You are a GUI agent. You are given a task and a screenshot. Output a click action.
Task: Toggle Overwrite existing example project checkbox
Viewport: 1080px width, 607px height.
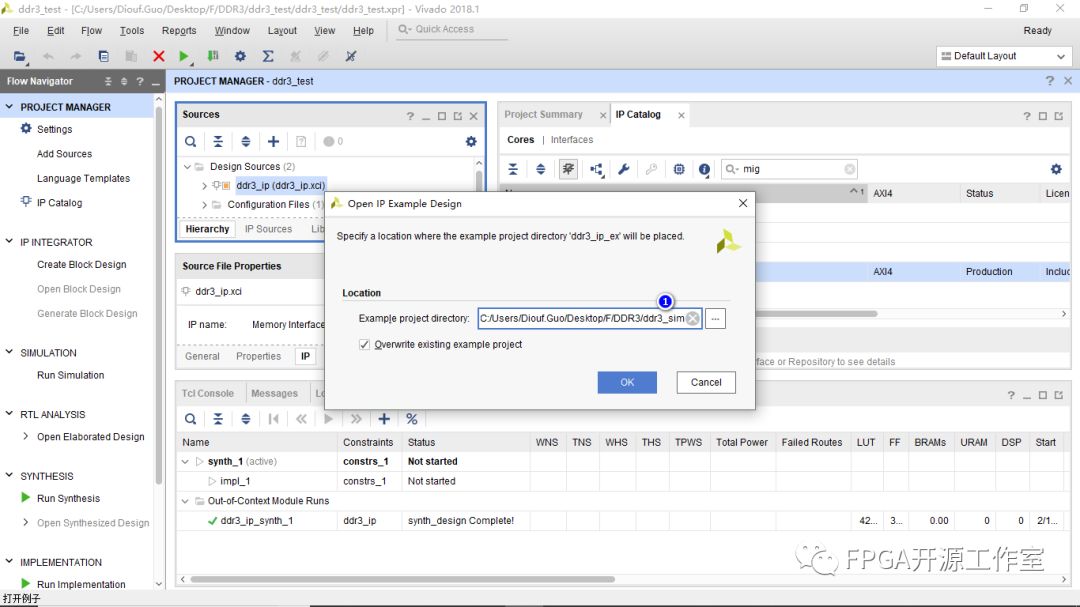pos(365,344)
